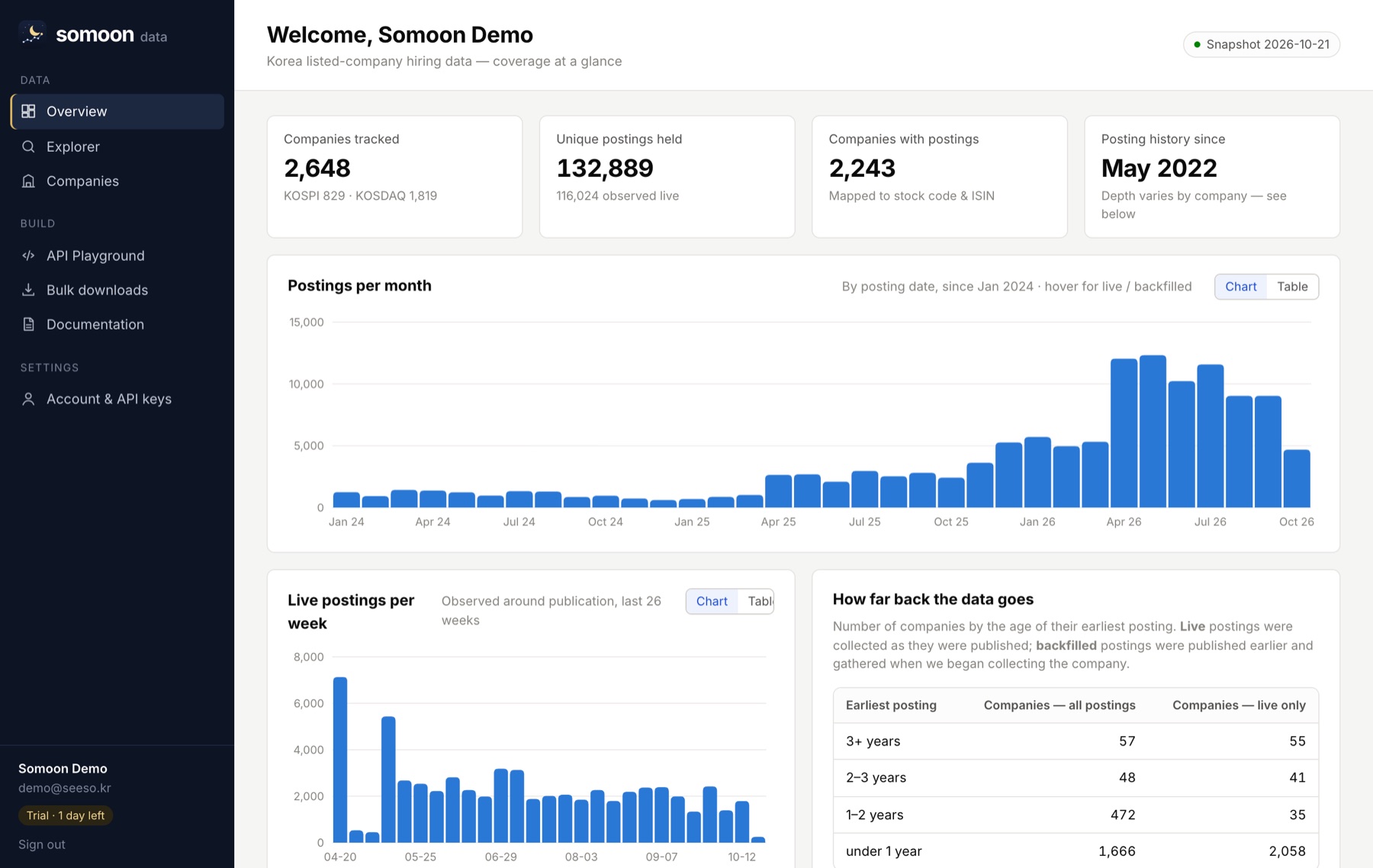This screenshot has height=868, width=1373.
Task: Navigate to Bulk downloads
Action: pyautogui.click(x=117, y=290)
